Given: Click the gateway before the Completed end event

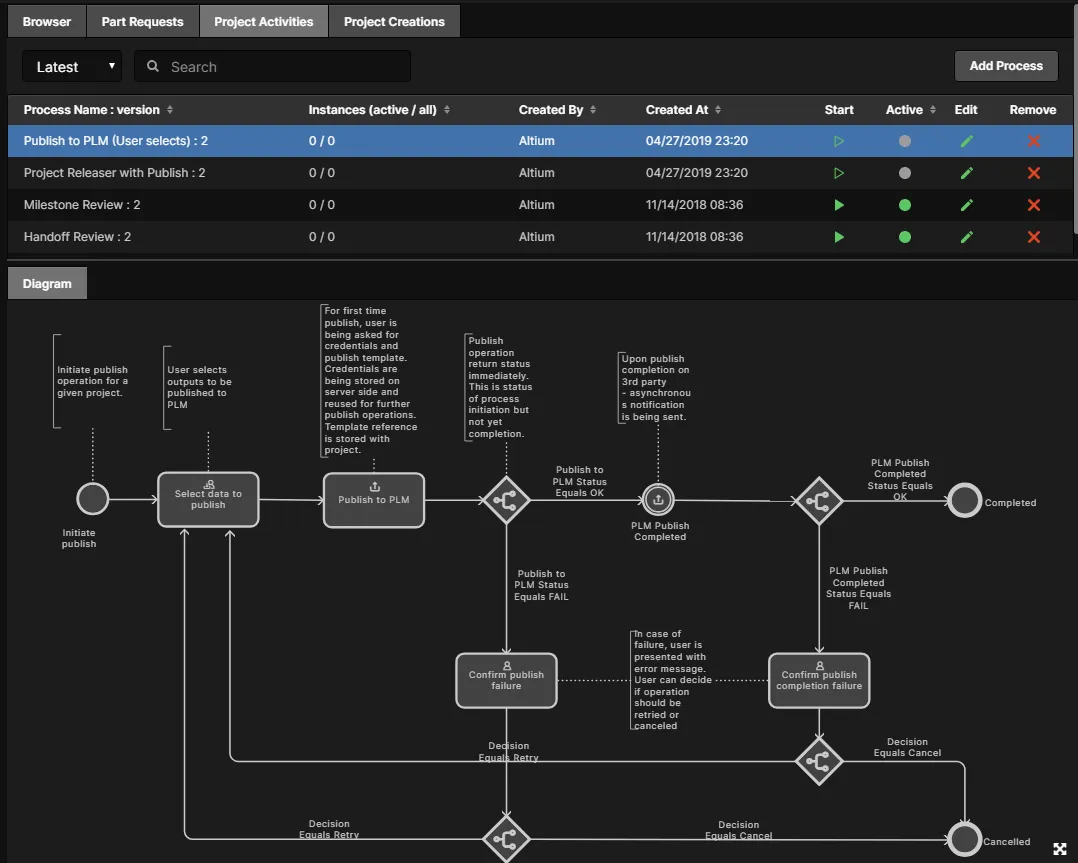Looking at the screenshot, I should click(819, 501).
